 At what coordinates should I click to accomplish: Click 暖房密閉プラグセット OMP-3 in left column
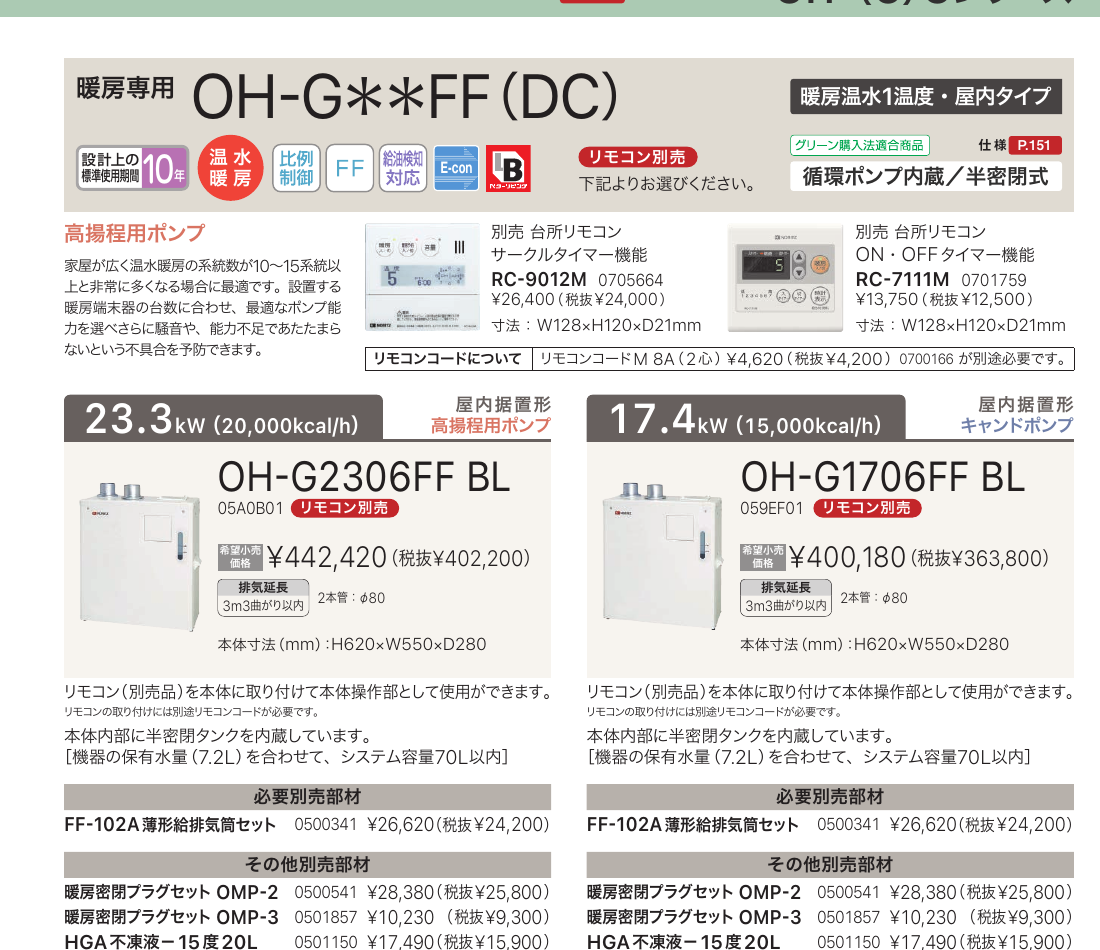pos(171,917)
